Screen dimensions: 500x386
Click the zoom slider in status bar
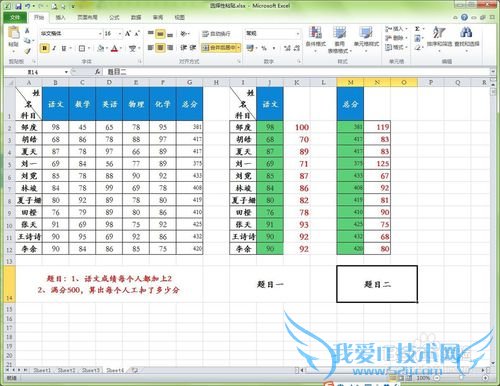click(461, 378)
